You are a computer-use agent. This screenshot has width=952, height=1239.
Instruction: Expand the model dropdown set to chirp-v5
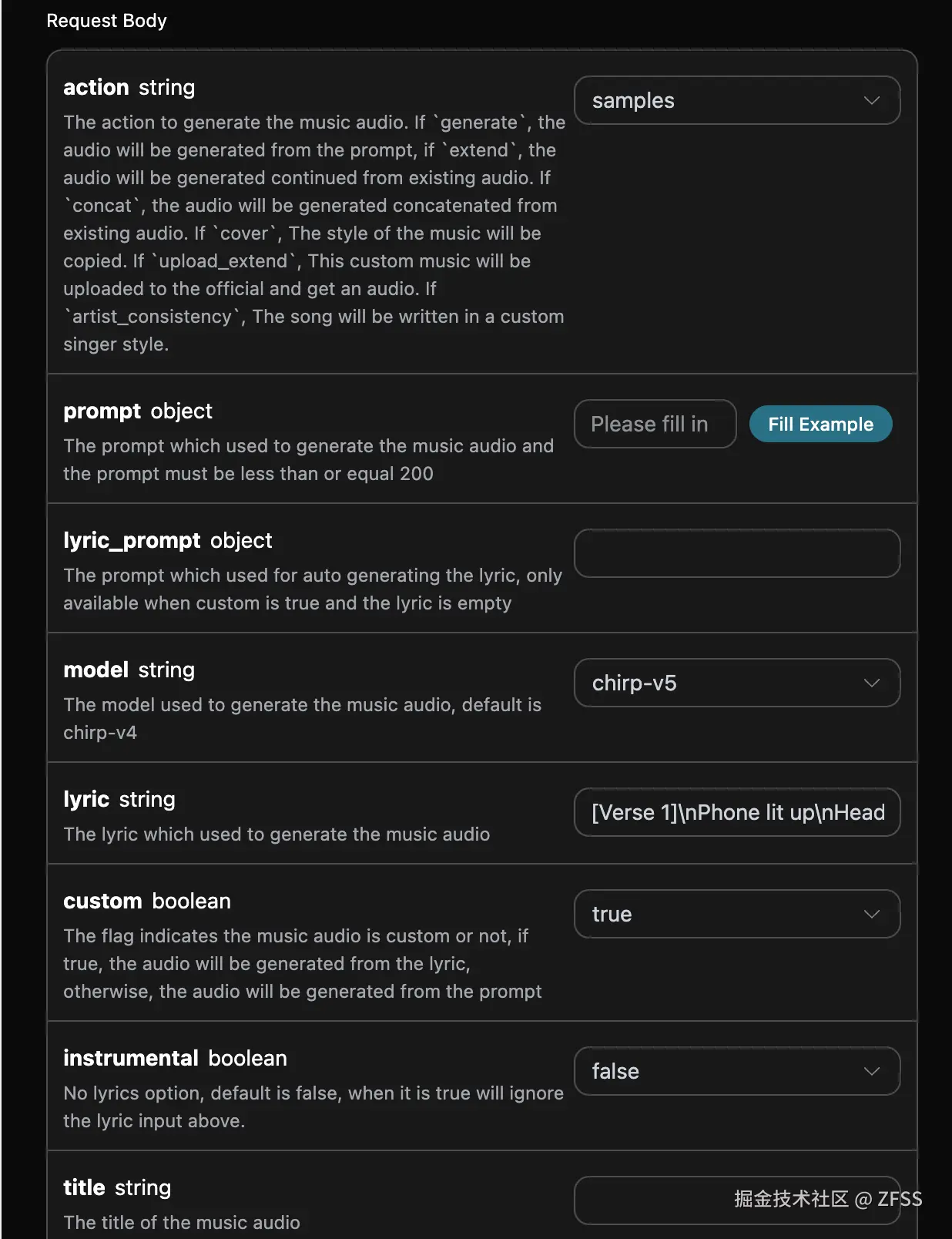[724, 683]
